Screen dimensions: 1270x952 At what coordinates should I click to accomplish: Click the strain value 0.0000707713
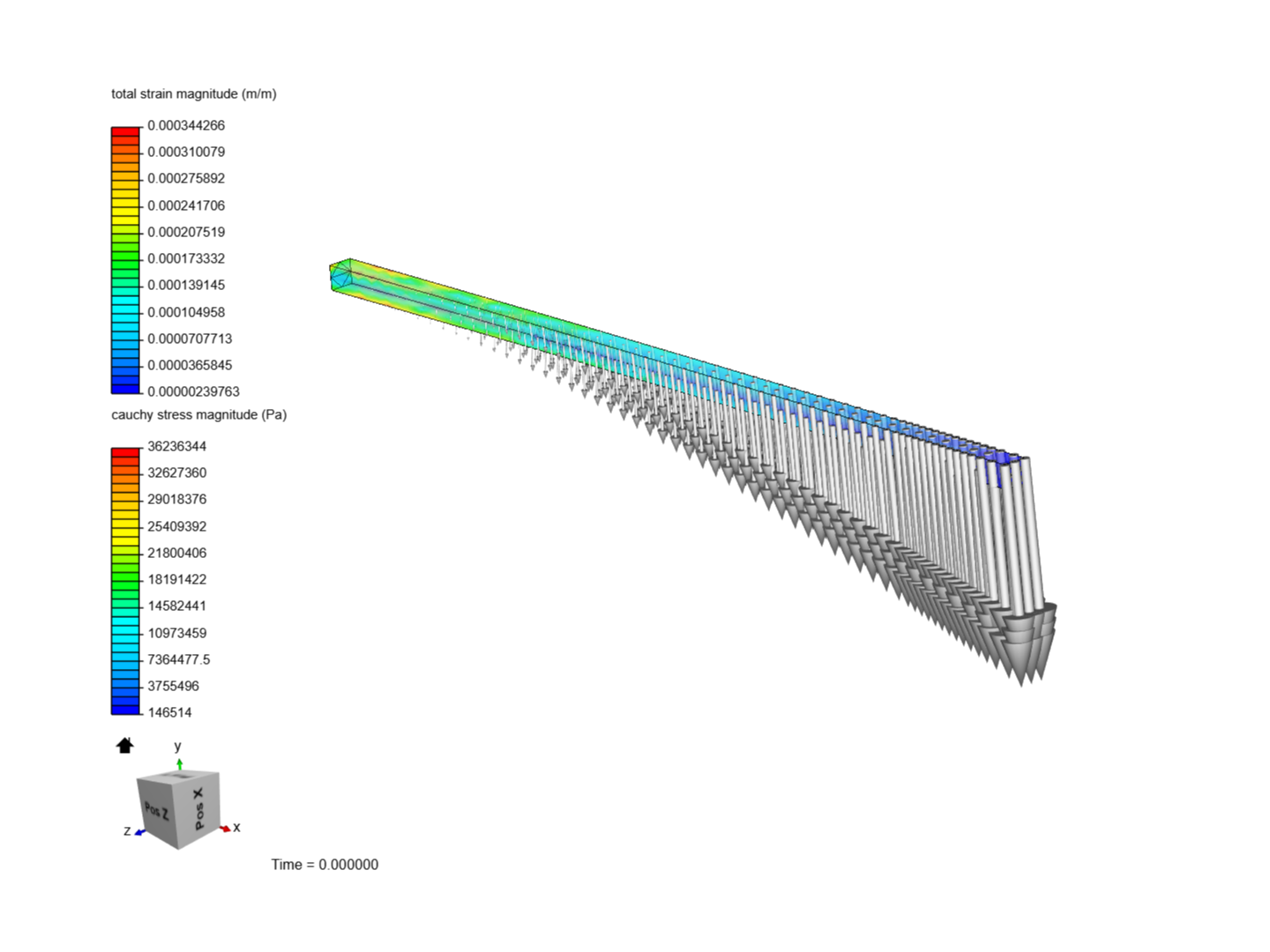(x=190, y=338)
